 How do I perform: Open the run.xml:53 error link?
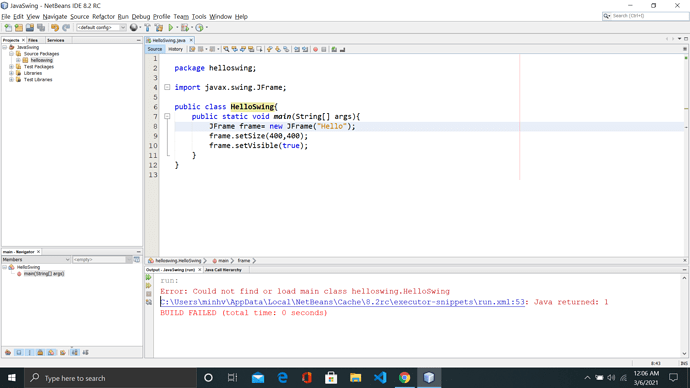click(x=342, y=302)
